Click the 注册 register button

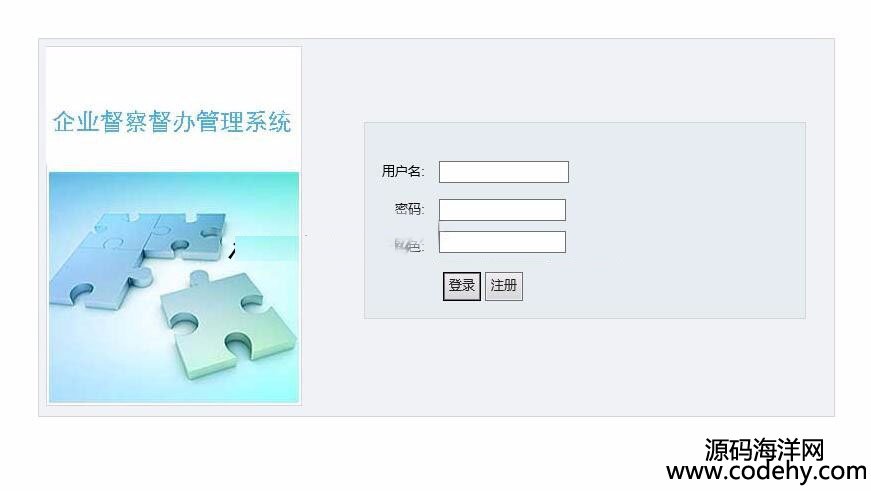click(x=504, y=286)
